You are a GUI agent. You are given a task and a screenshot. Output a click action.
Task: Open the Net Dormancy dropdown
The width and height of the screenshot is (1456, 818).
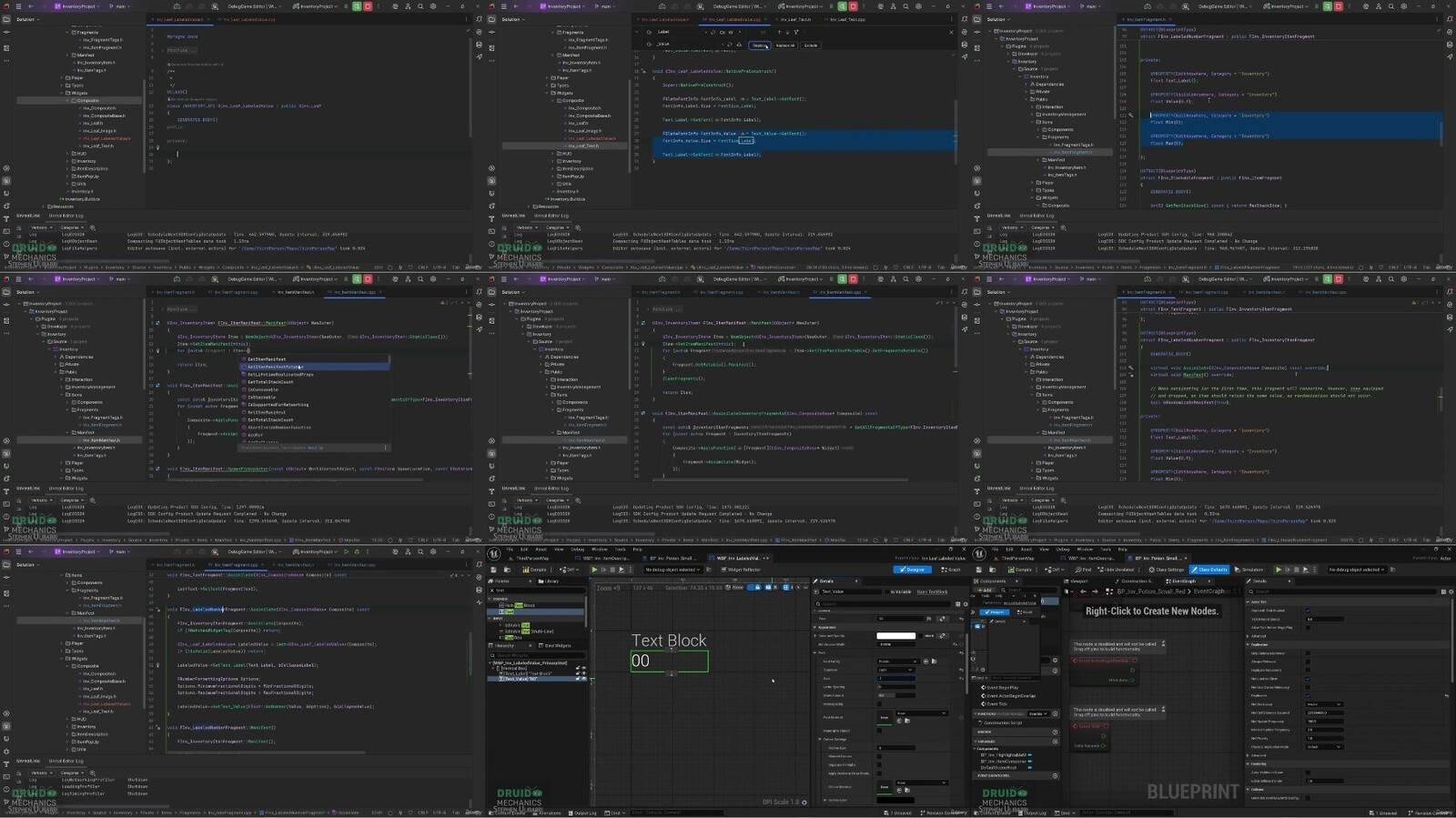click(1324, 704)
